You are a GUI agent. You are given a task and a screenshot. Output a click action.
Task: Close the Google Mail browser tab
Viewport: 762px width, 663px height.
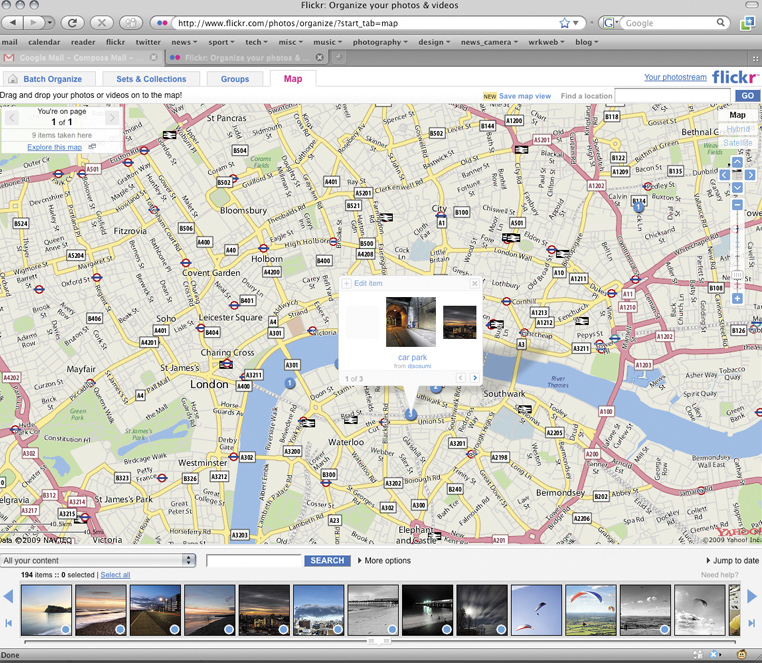[x=154, y=57]
